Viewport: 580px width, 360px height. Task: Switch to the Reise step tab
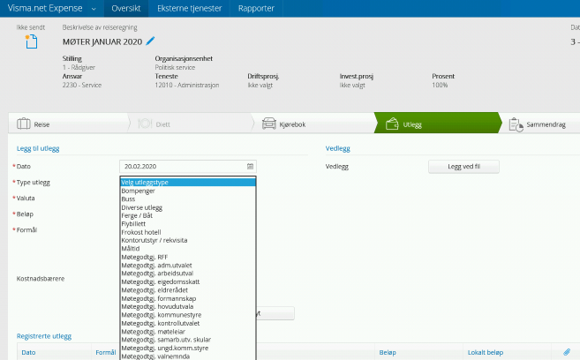tap(68, 124)
